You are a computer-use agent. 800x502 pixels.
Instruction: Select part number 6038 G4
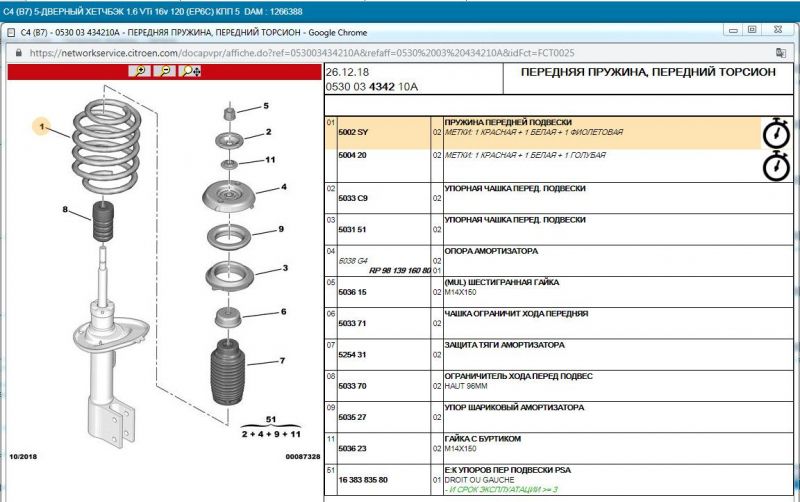[353, 260]
